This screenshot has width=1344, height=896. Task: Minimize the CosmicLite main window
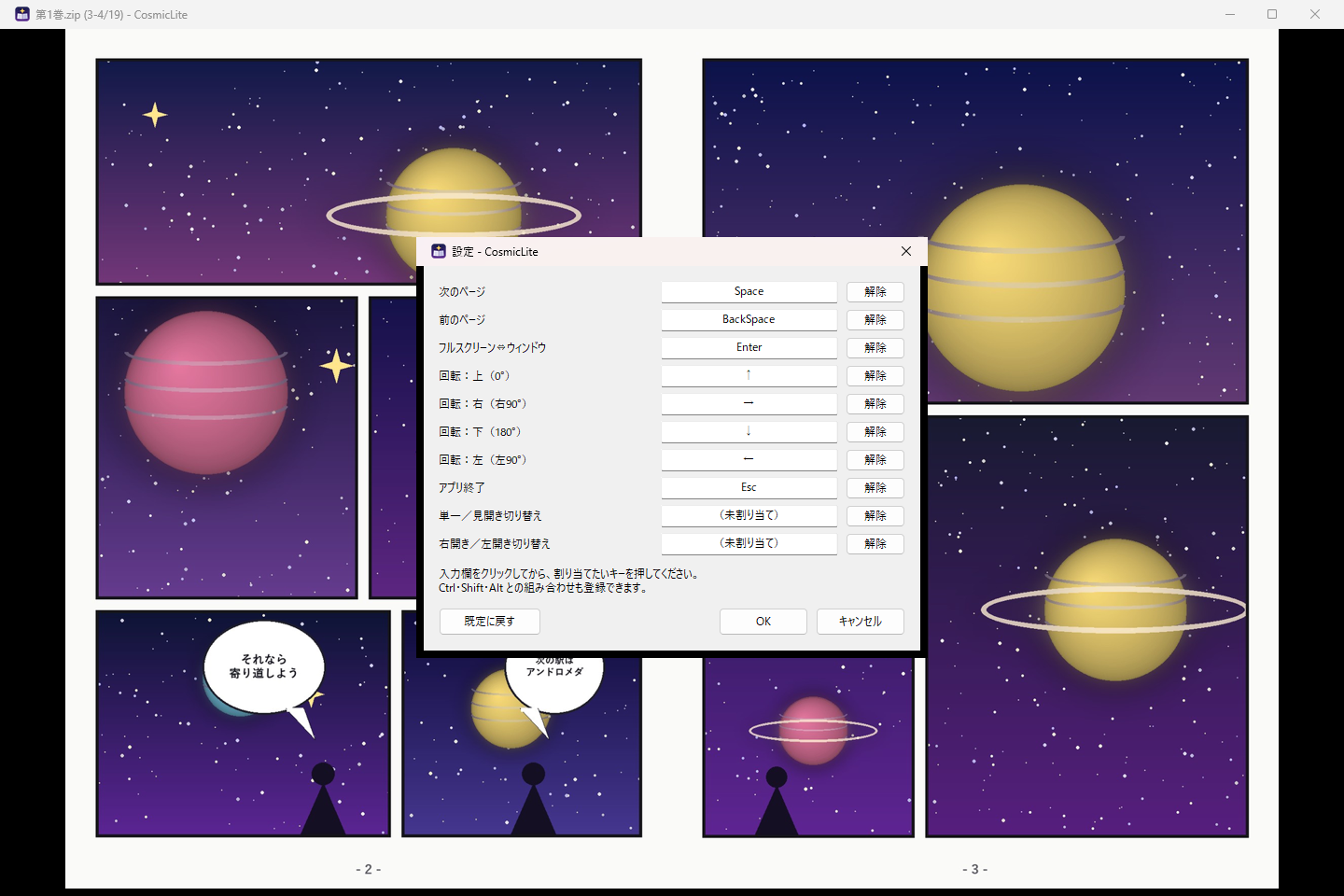click(x=1230, y=14)
